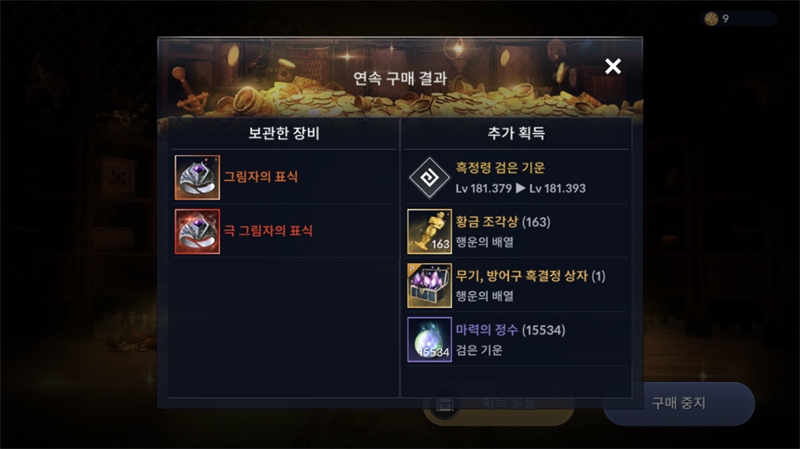Click the Lv 181.393 level text

pos(557,188)
